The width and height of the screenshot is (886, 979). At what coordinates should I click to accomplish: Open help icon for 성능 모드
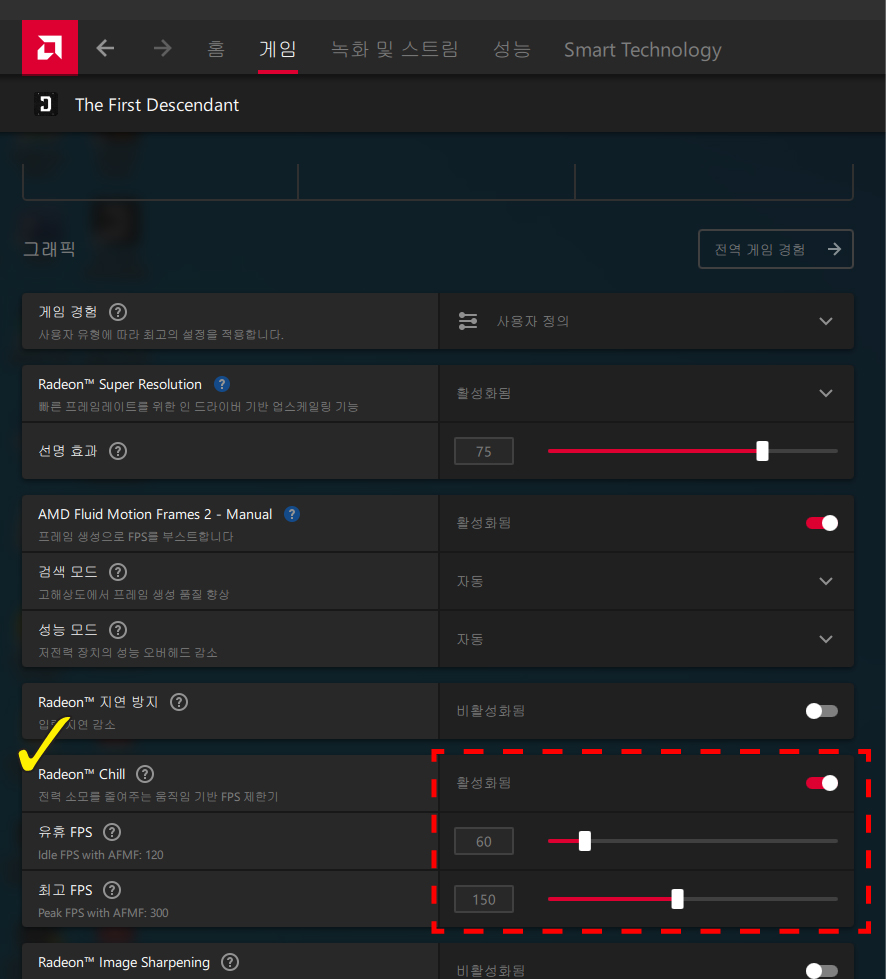tap(118, 629)
